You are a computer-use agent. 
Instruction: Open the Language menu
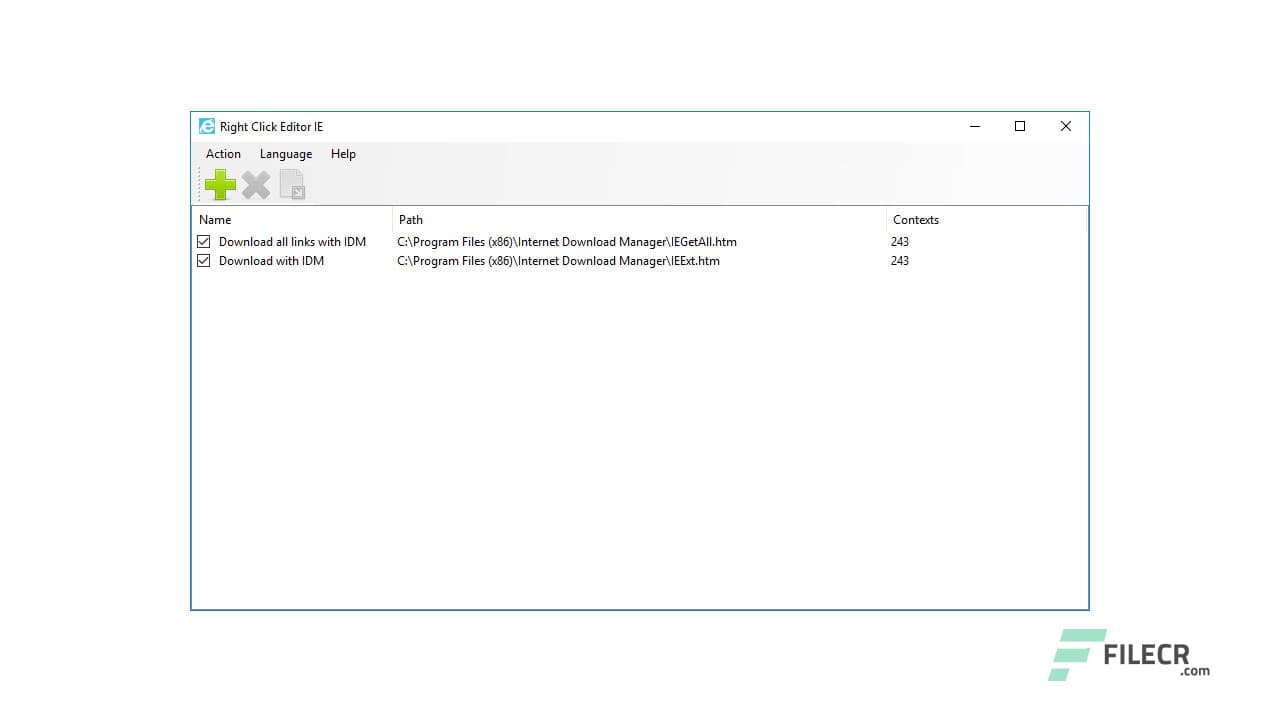[x=285, y=154]
